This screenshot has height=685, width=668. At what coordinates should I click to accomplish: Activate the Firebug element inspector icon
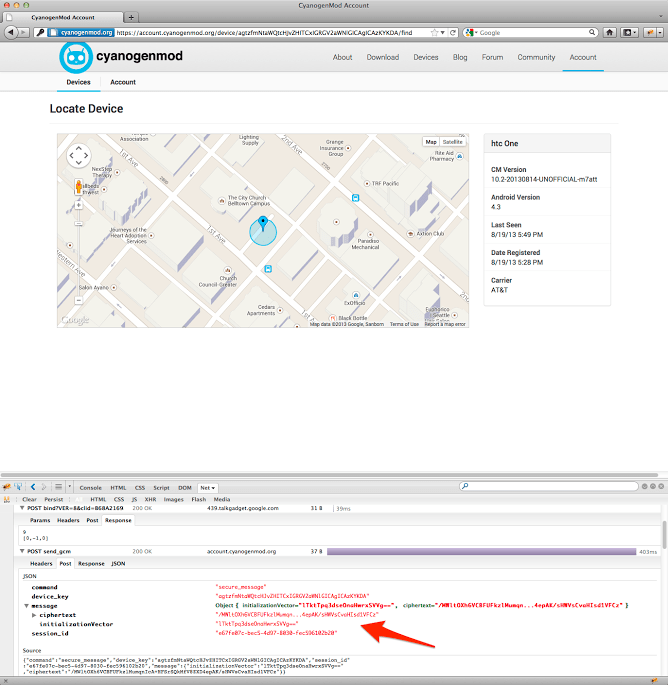(x=18, y=487)
